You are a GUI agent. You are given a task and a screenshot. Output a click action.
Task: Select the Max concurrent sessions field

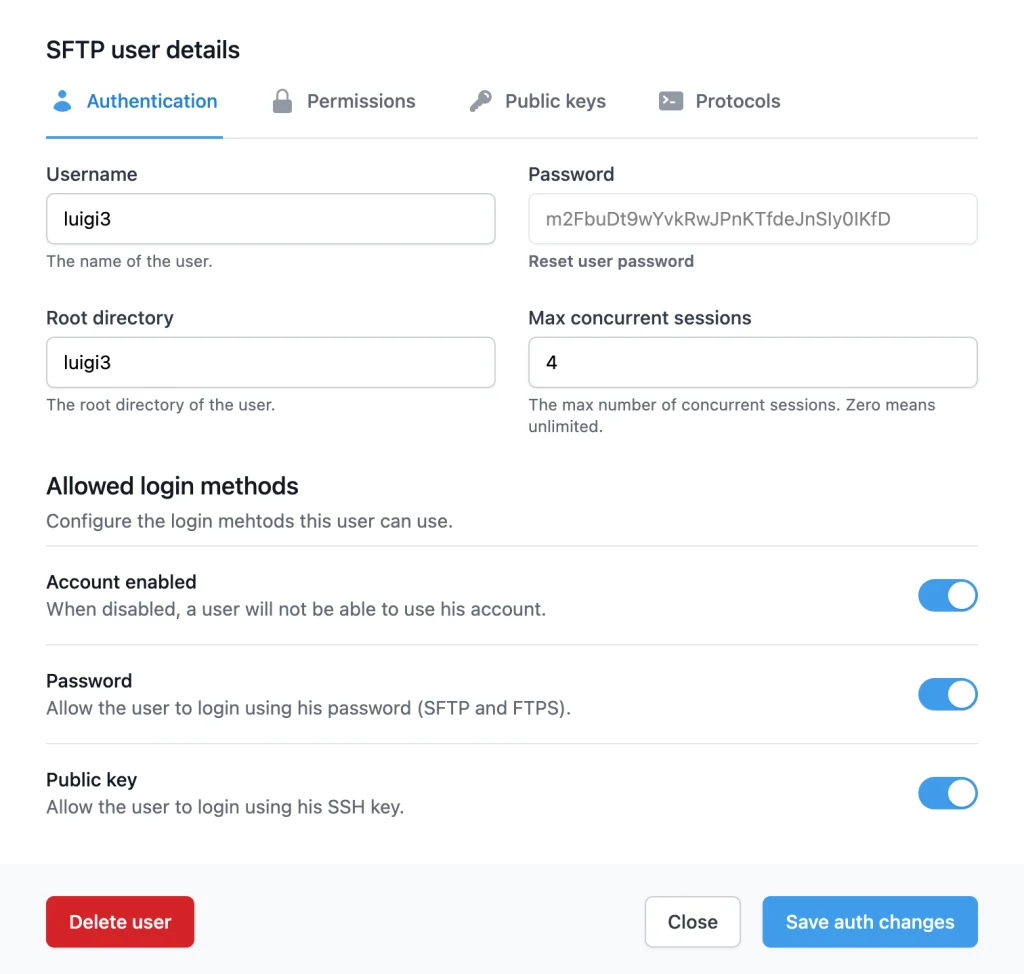tap(752, 363)
